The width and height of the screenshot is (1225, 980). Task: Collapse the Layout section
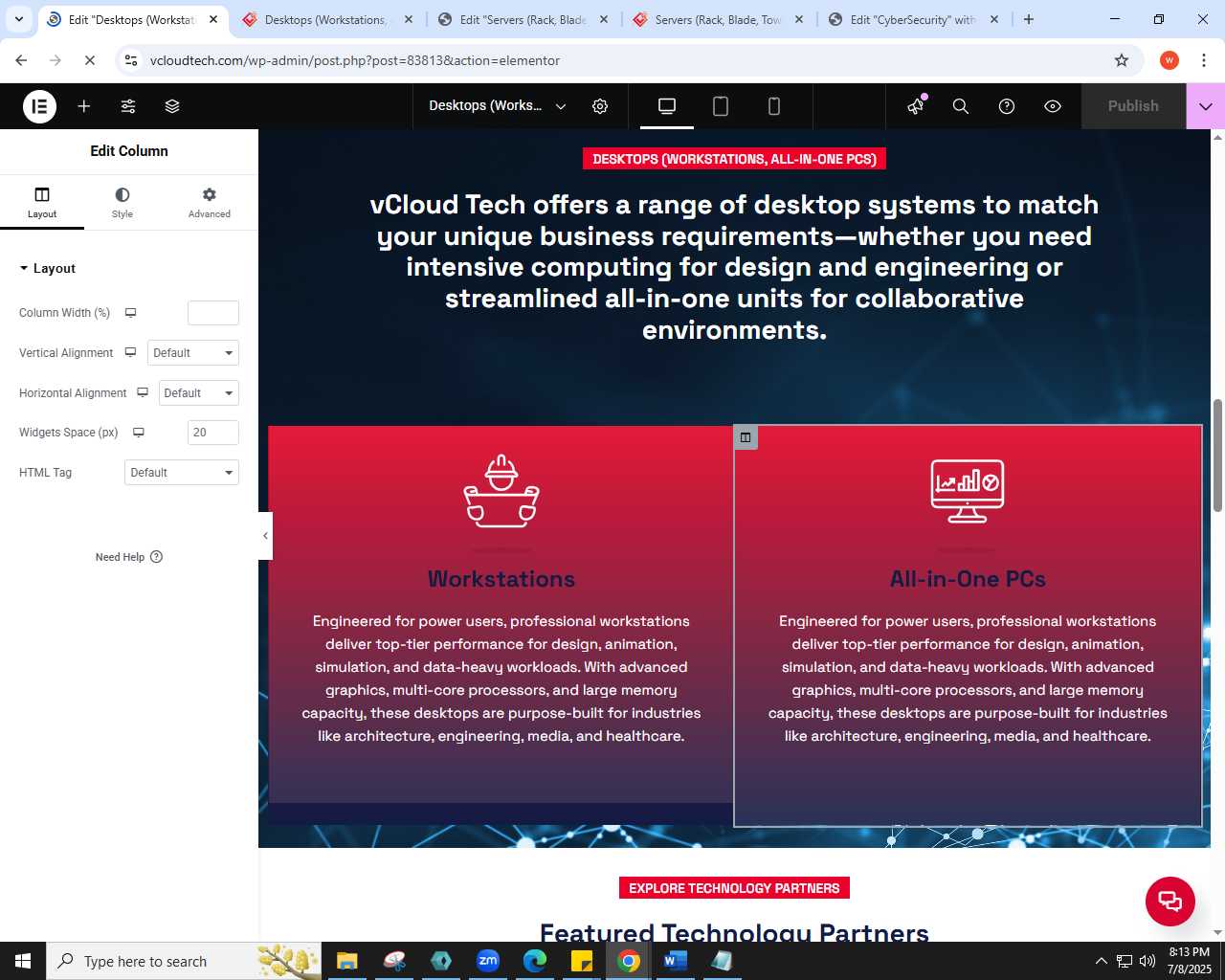coord(47,269)
